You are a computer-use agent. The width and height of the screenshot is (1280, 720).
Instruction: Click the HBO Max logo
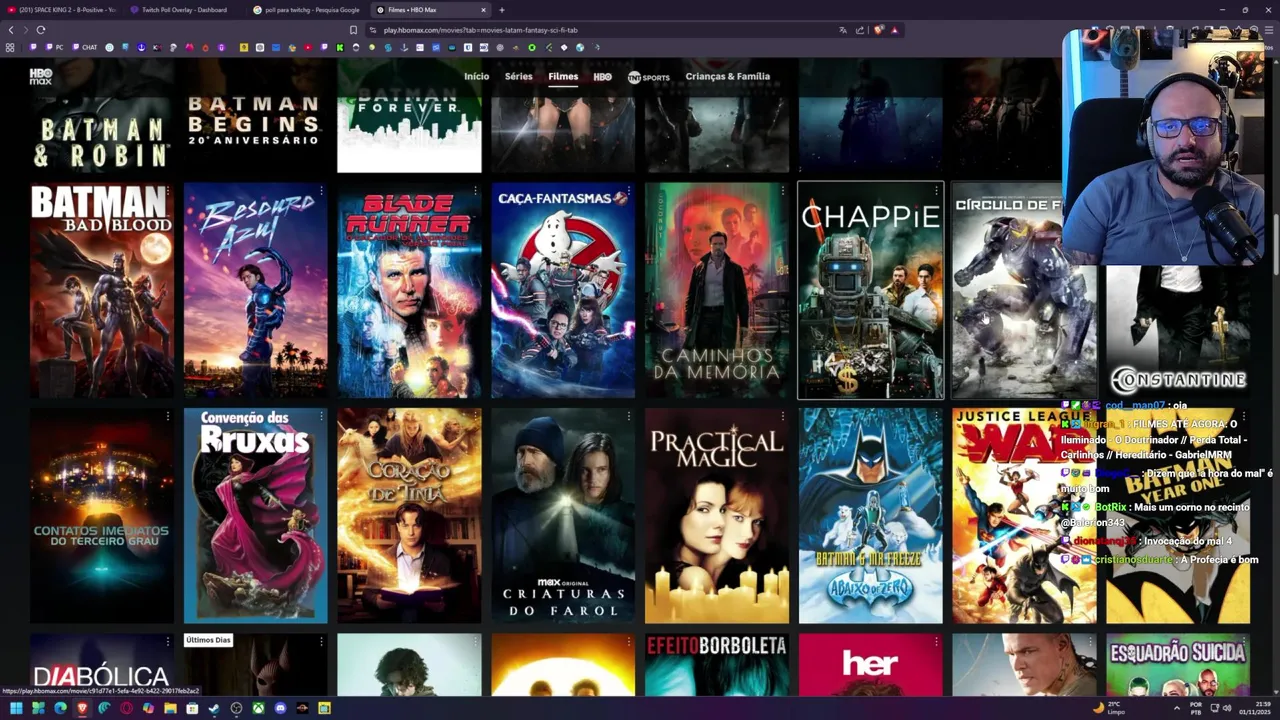(x=41, y=76)
